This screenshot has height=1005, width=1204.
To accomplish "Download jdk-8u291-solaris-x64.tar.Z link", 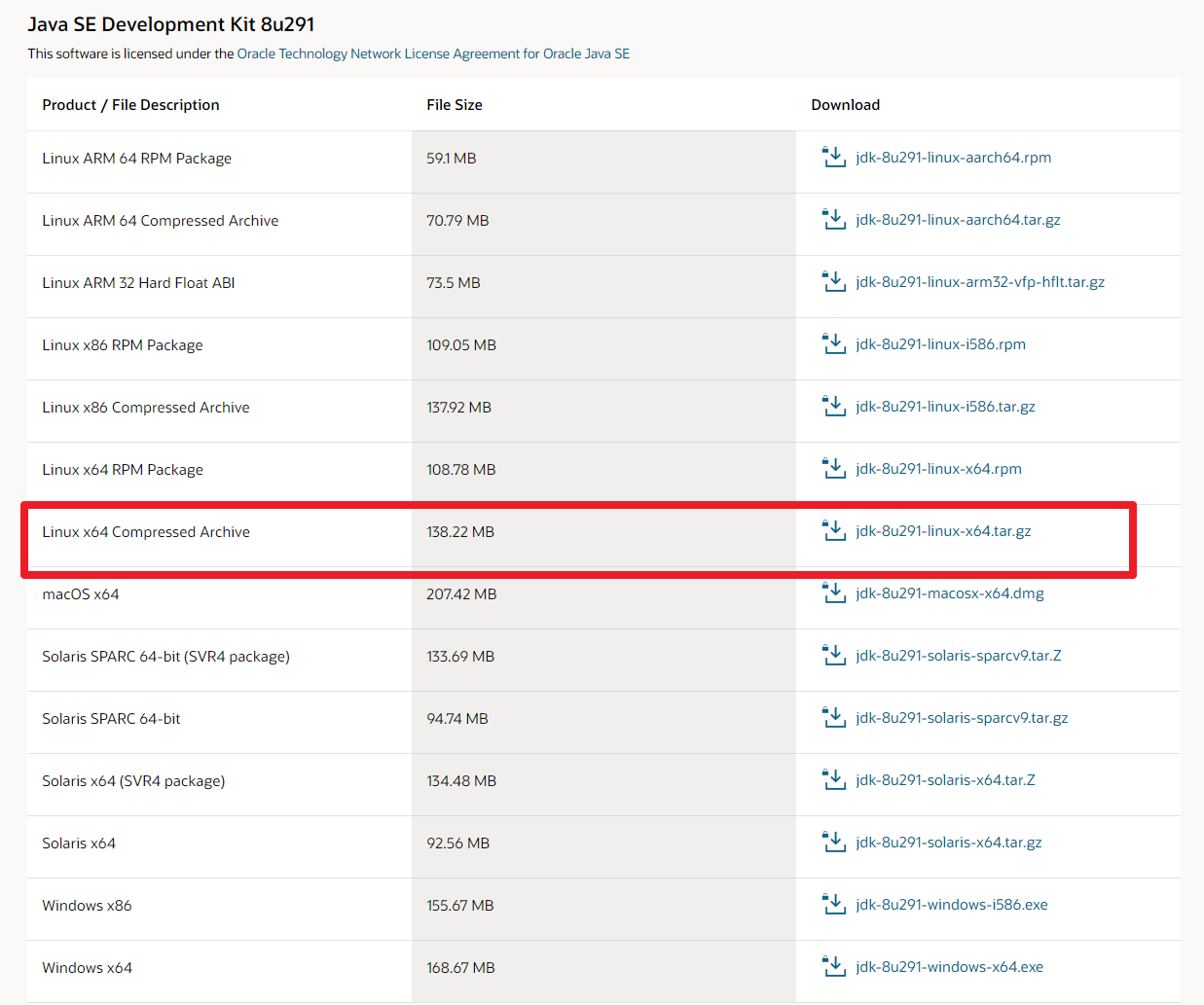I will (x=945, y=780).
